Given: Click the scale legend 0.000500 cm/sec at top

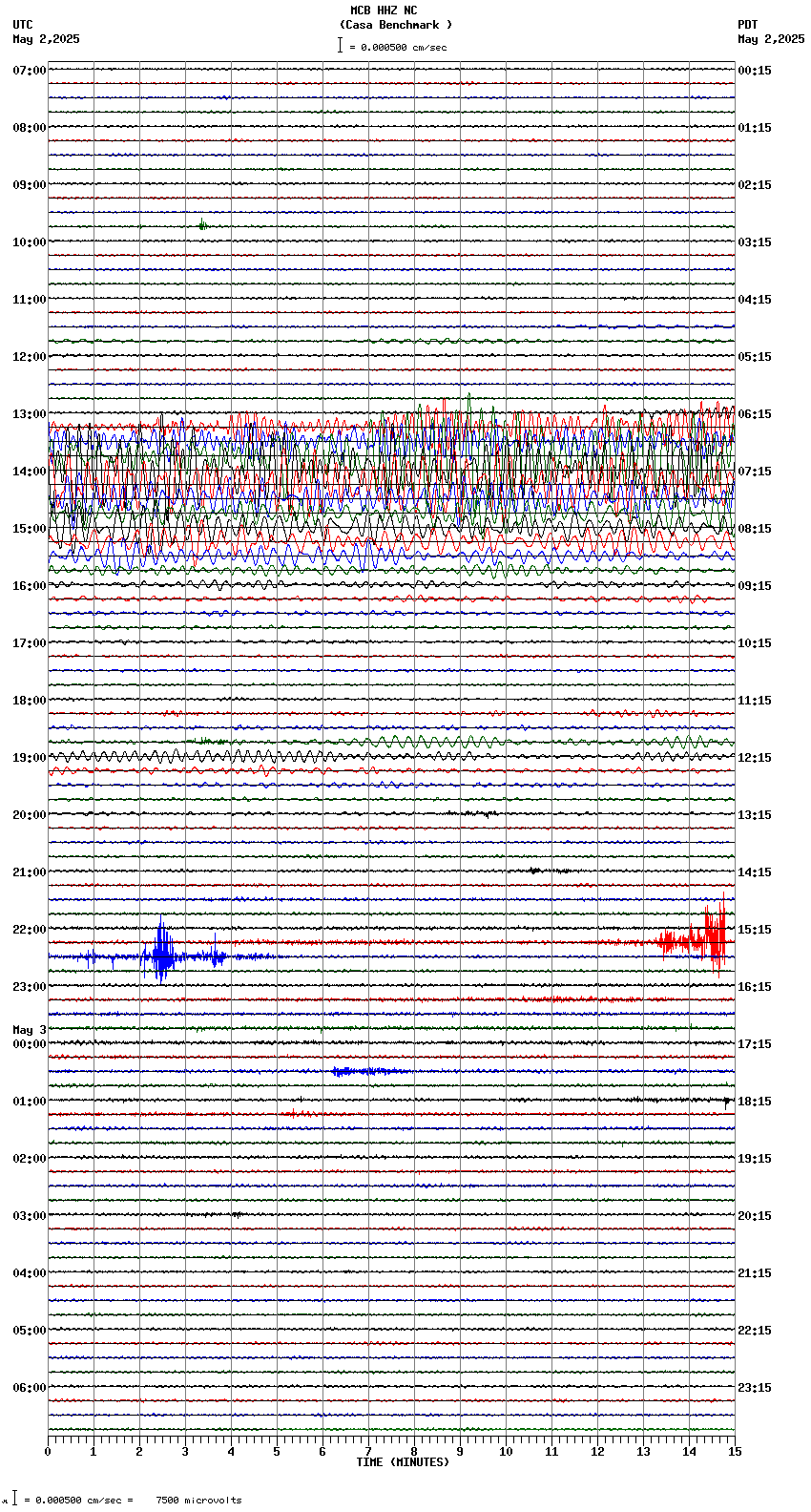Looking at the screenshot, I should [392, 47].
